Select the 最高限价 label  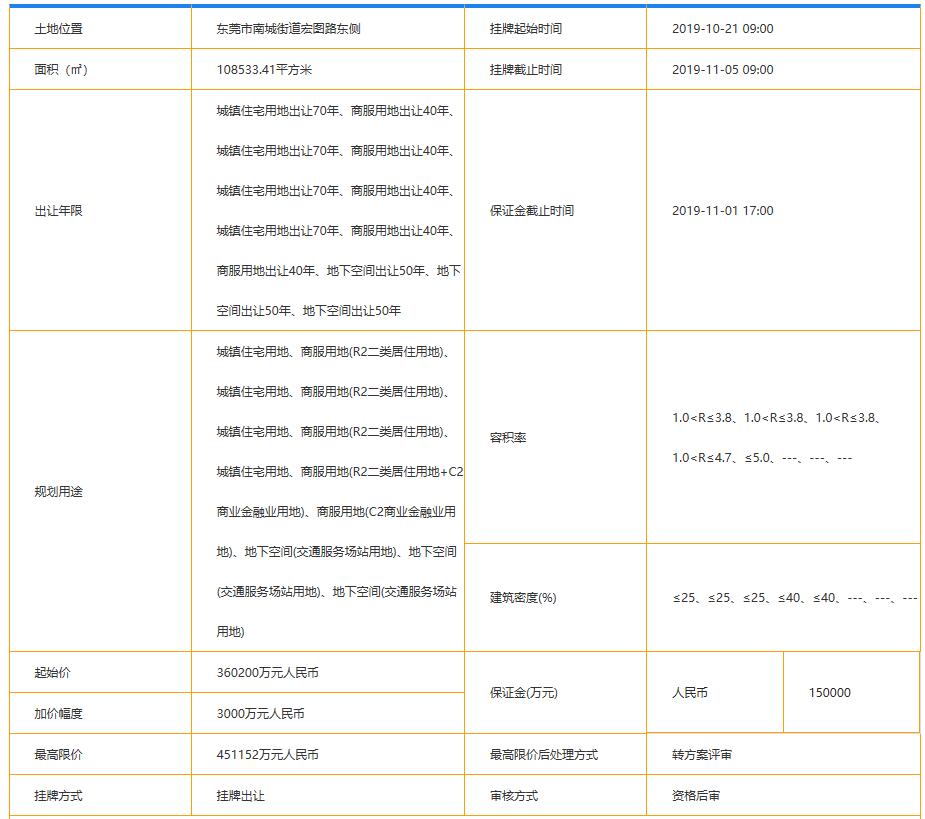(x=58, y=754)
